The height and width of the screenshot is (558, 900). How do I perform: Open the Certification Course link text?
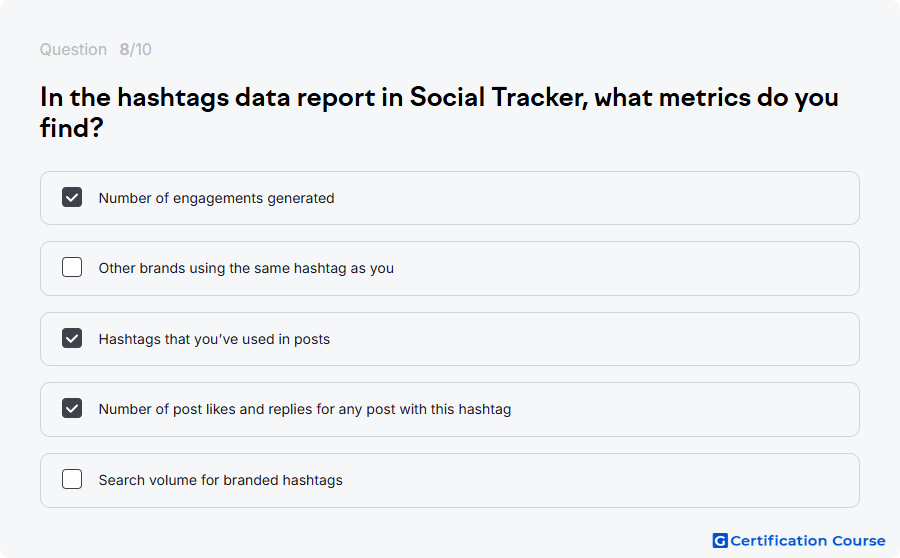[808, 541]
